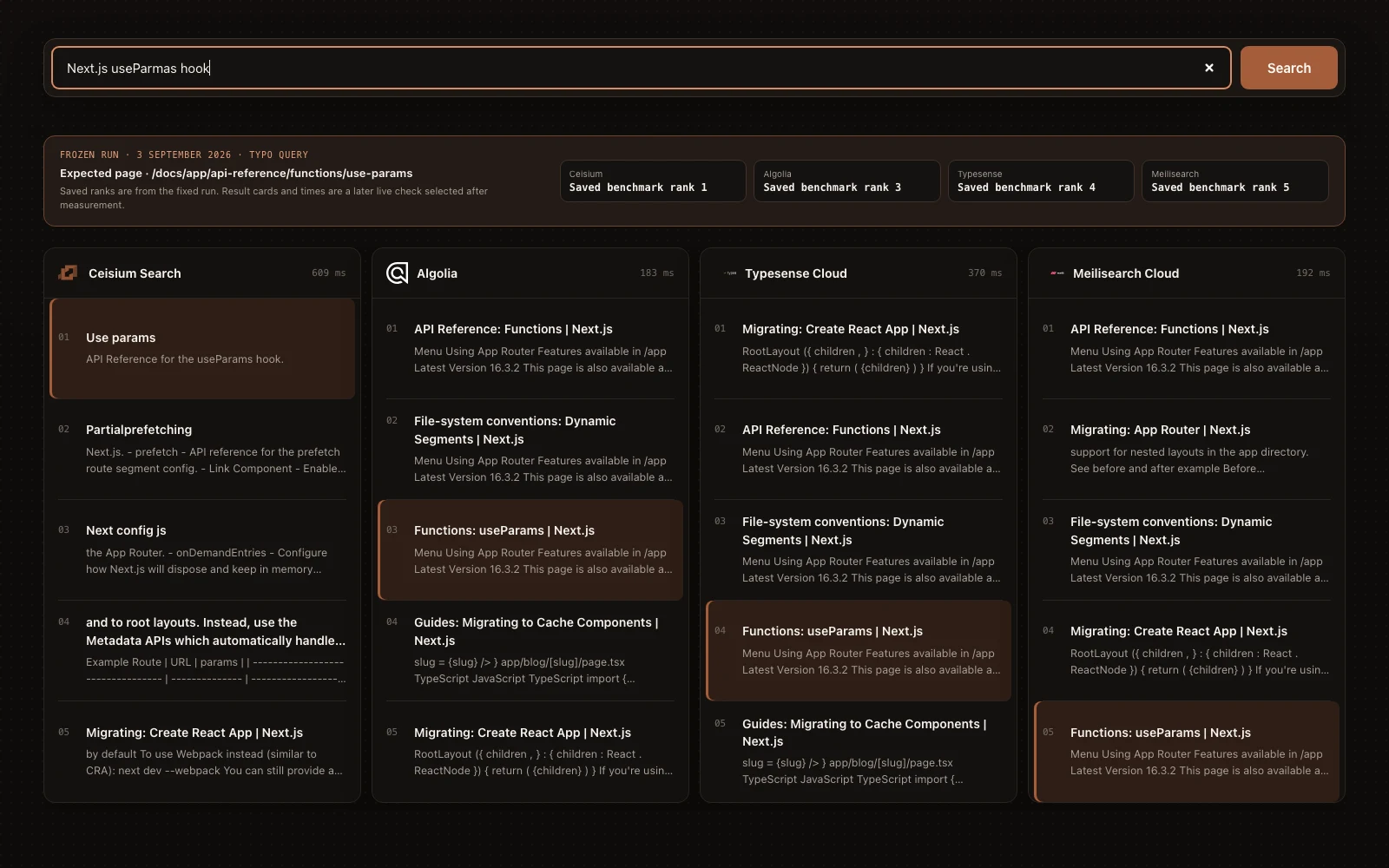Open Ceisium result 'Partialprefetching'
Image resolution: width=1389 pixels, height=868 pixels.
tap(202, 449)
